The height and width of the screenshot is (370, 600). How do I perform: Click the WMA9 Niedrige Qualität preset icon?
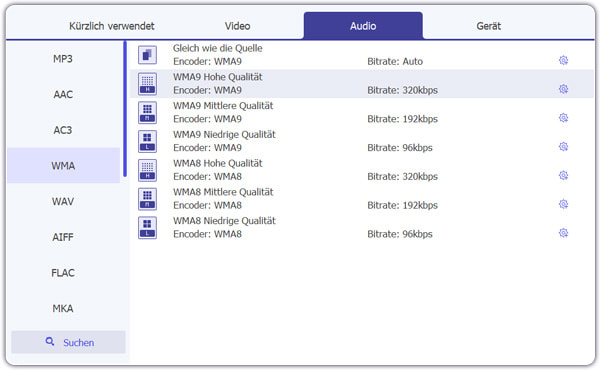coord(147,141)
